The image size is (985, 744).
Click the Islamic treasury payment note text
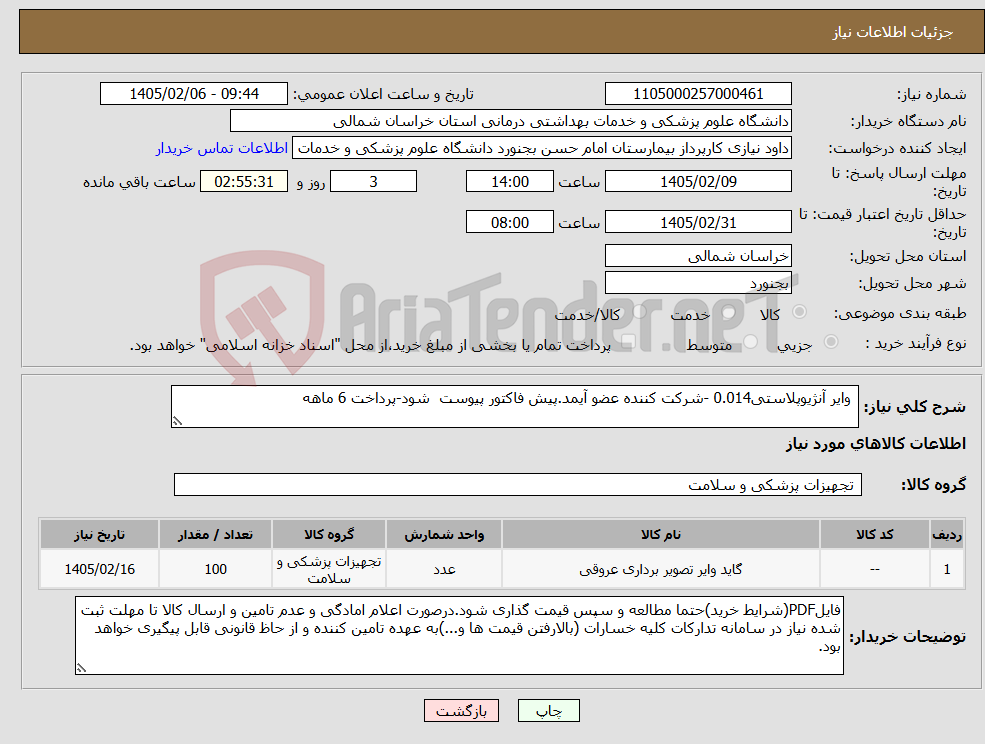click(370, 345)
